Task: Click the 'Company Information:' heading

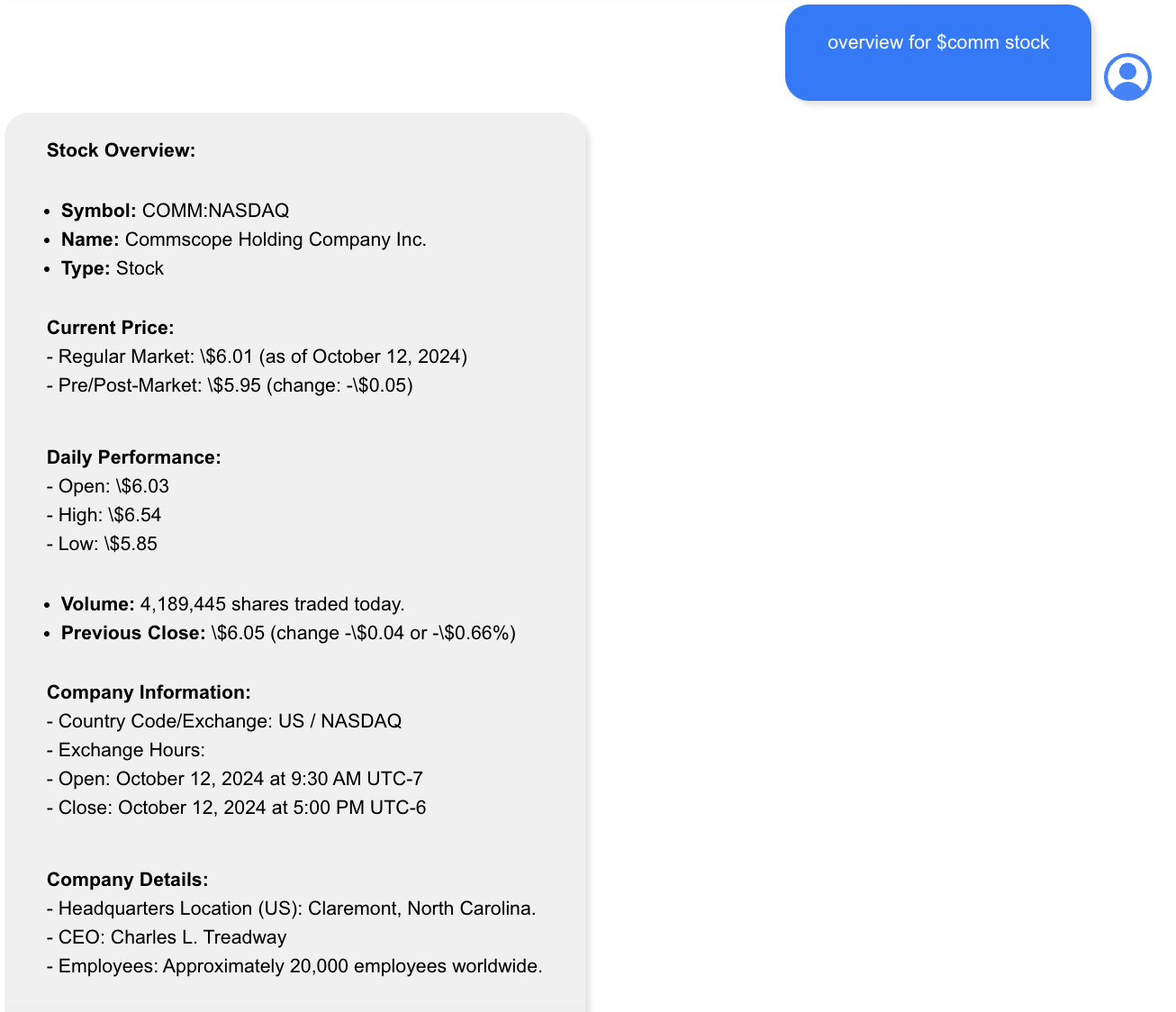Action: click(x=148, y=692)
